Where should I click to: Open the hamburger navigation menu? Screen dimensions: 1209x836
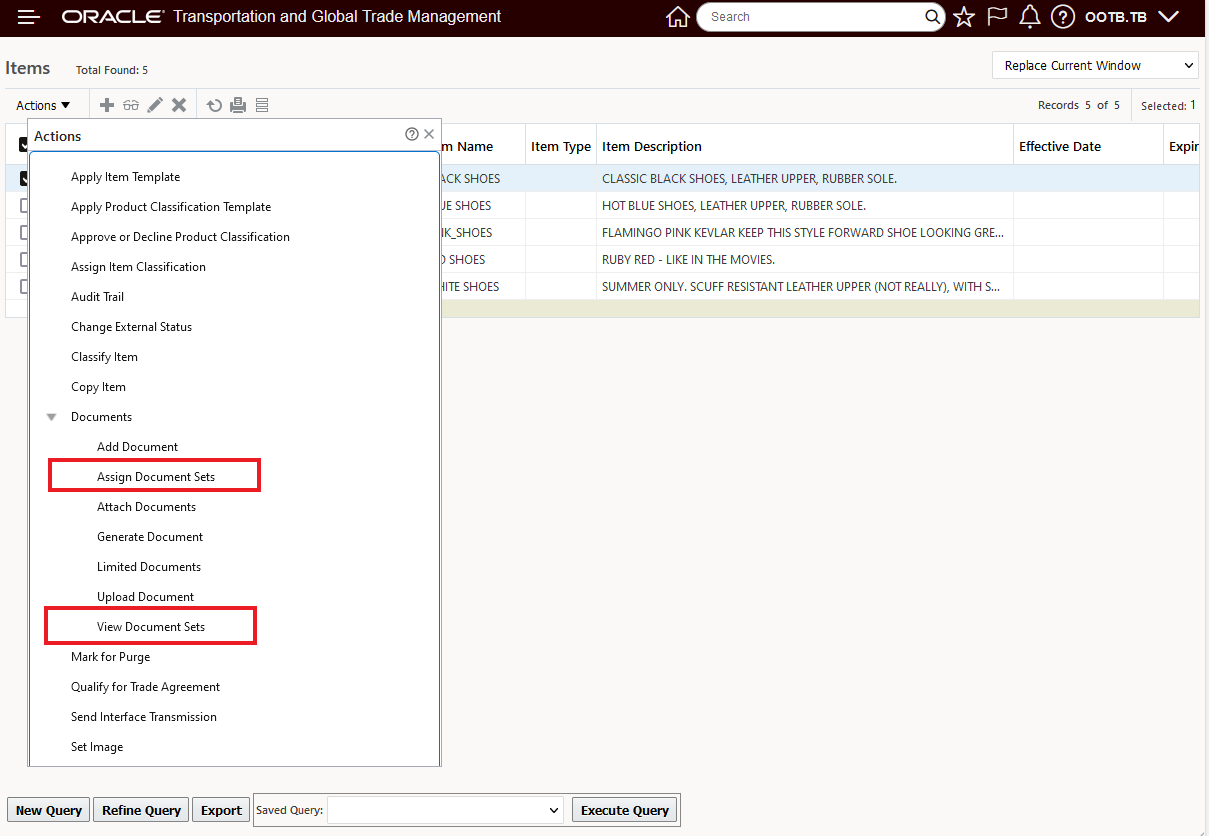[x=28, y=16]
